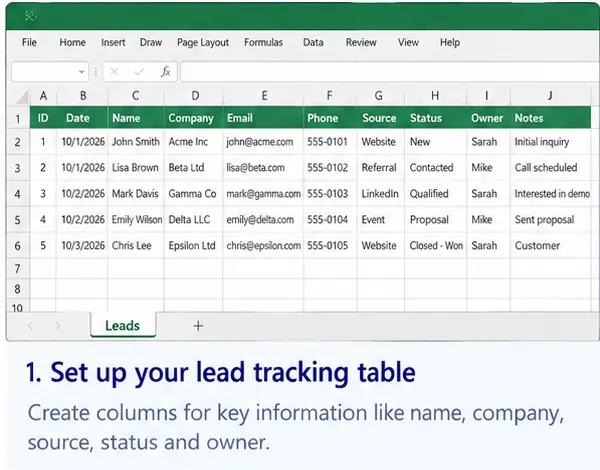The width and height of the screenshot is (600, 470).
Task: Click the Status header cell
Action: point(436,118)
